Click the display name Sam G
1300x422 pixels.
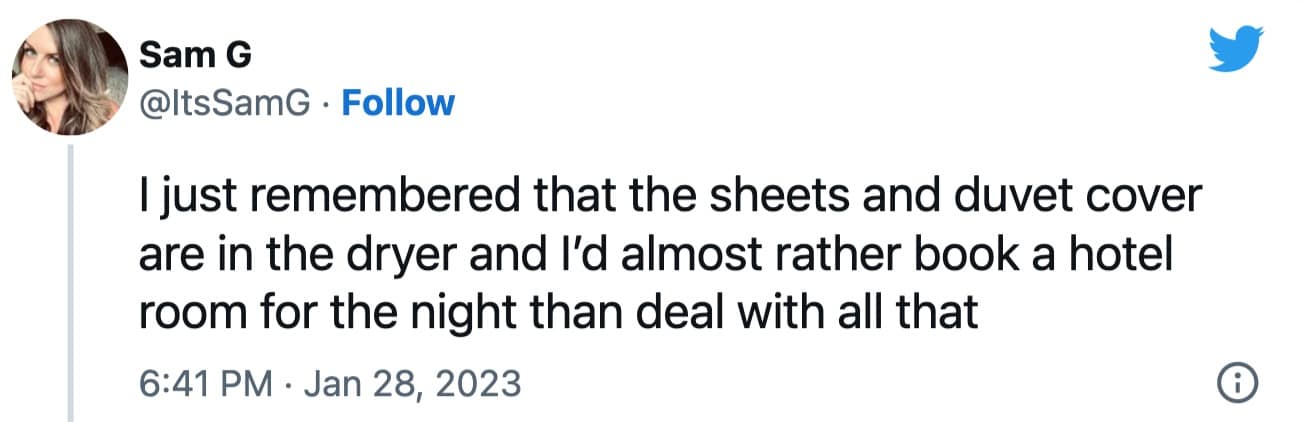pos(182,58)
